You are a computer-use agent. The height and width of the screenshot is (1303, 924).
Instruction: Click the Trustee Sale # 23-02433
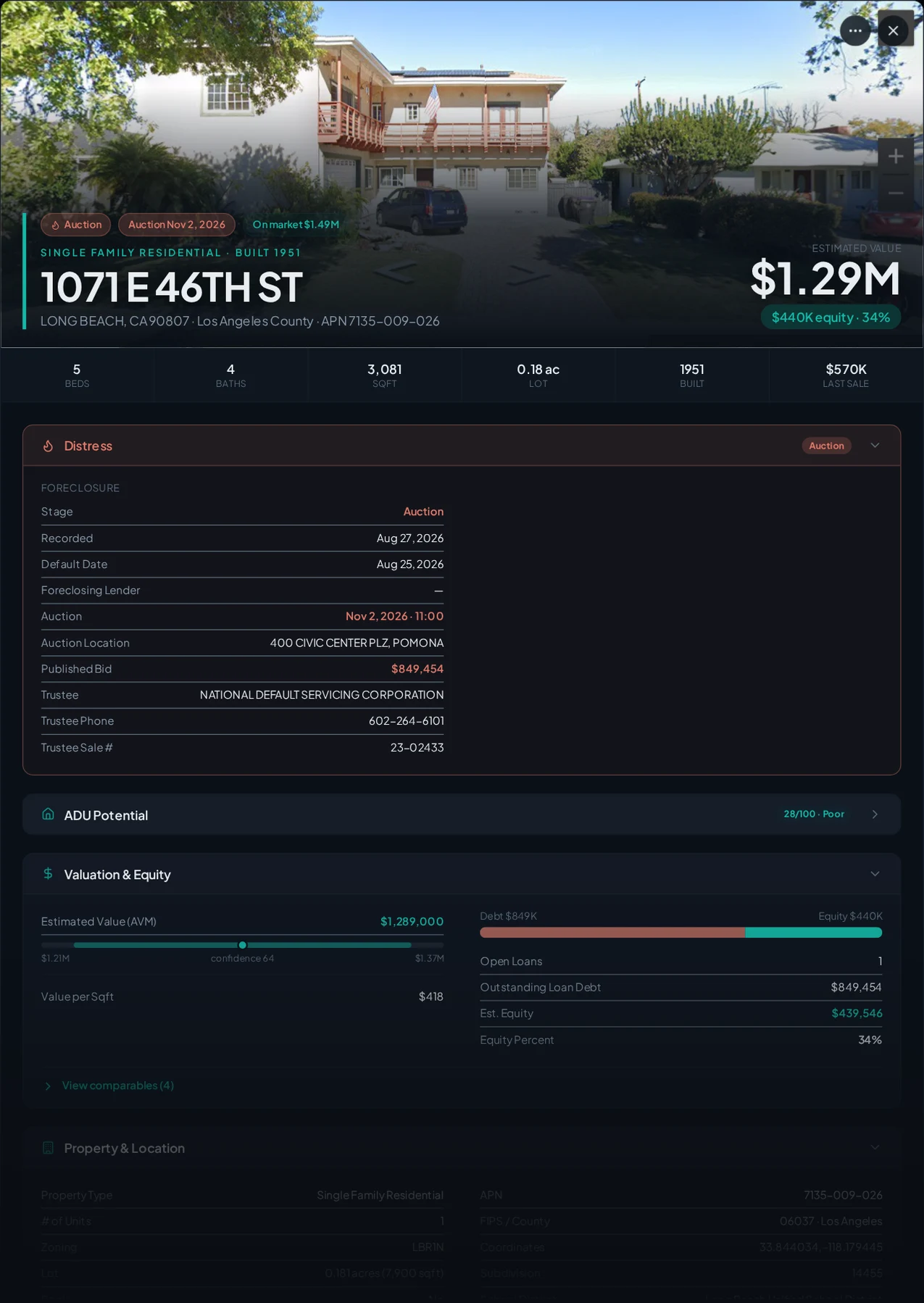417,747
